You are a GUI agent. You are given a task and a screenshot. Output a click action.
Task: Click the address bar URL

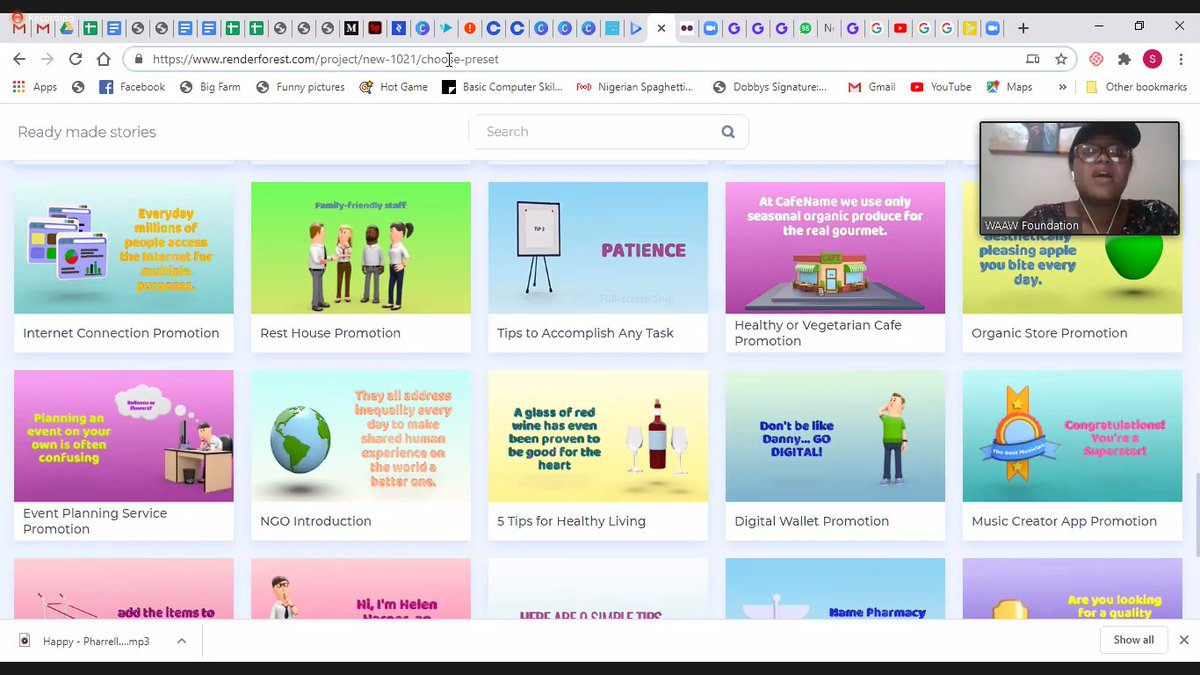[326, 59]
